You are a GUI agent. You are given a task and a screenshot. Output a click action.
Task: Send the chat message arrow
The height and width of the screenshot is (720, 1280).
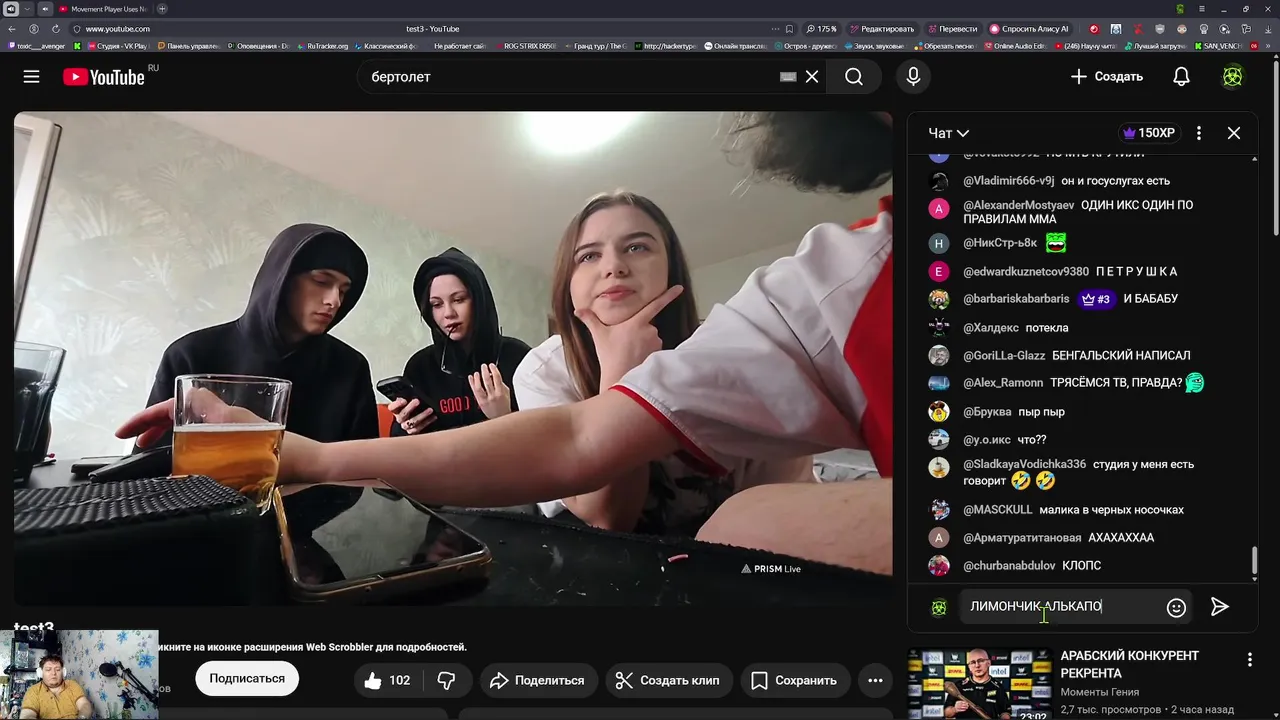1219,607
